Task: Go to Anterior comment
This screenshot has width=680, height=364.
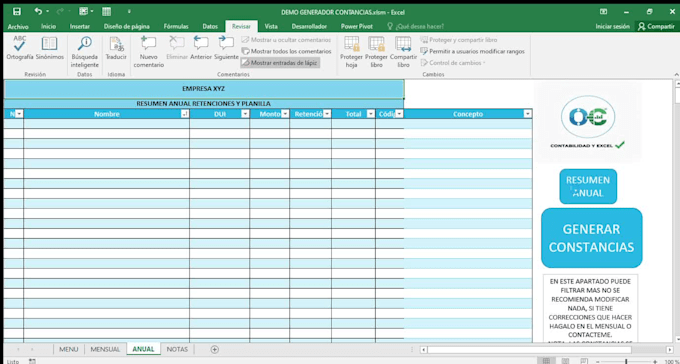Action: coord(201,49)
